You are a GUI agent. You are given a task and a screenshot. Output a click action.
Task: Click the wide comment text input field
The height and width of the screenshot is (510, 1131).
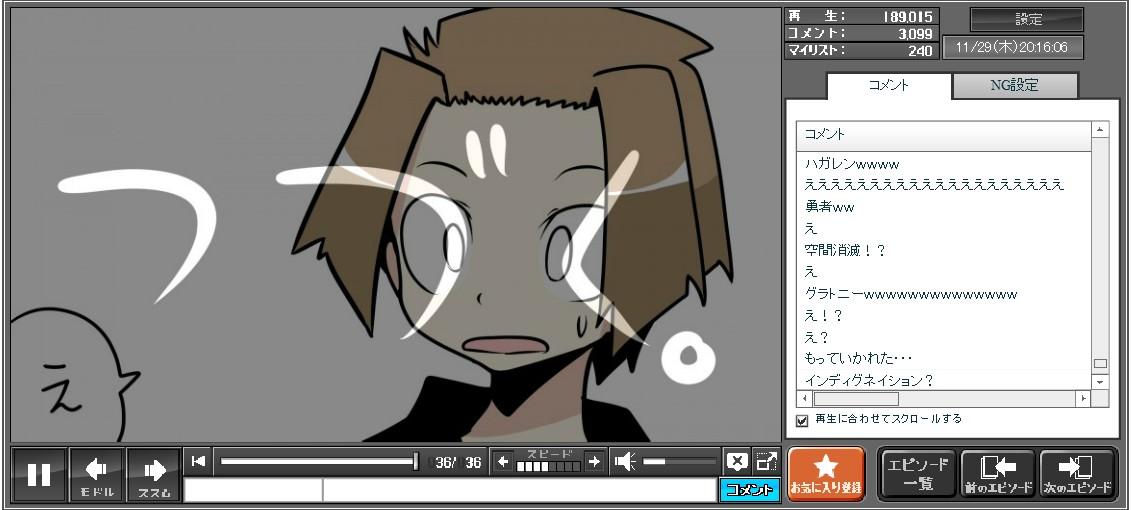518,490
